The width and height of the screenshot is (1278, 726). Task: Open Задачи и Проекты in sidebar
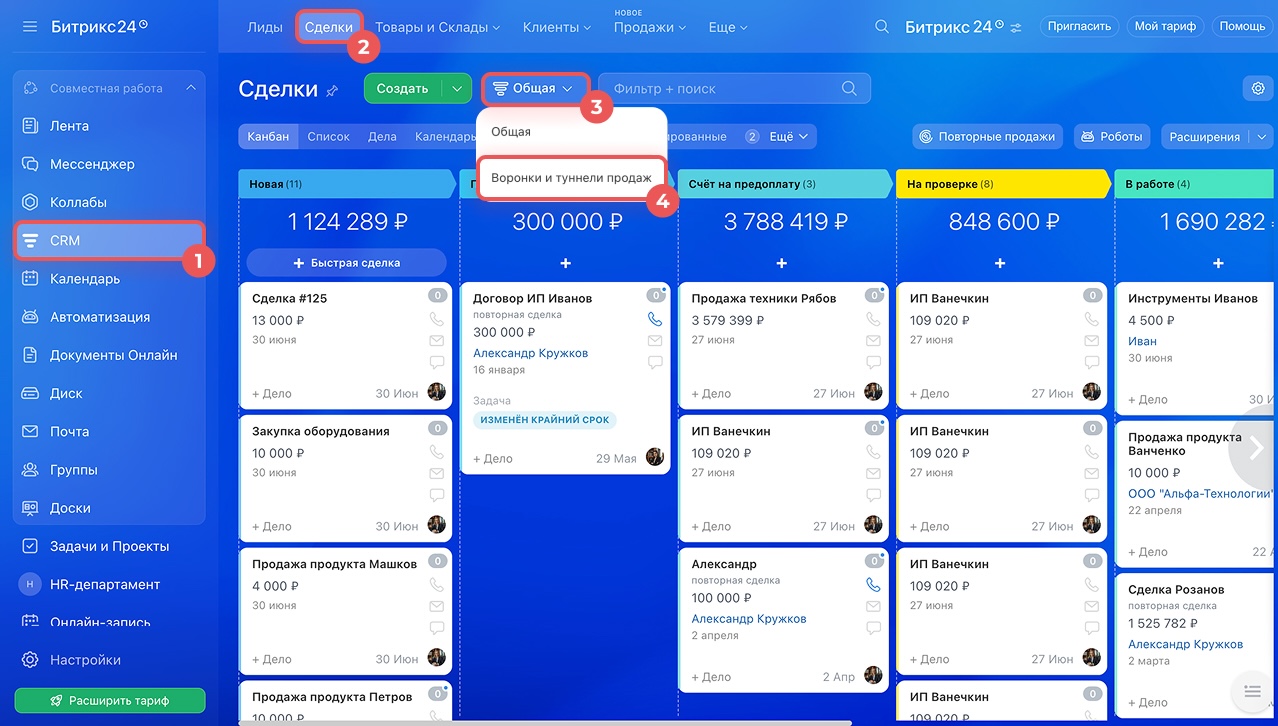click(109, 546)
